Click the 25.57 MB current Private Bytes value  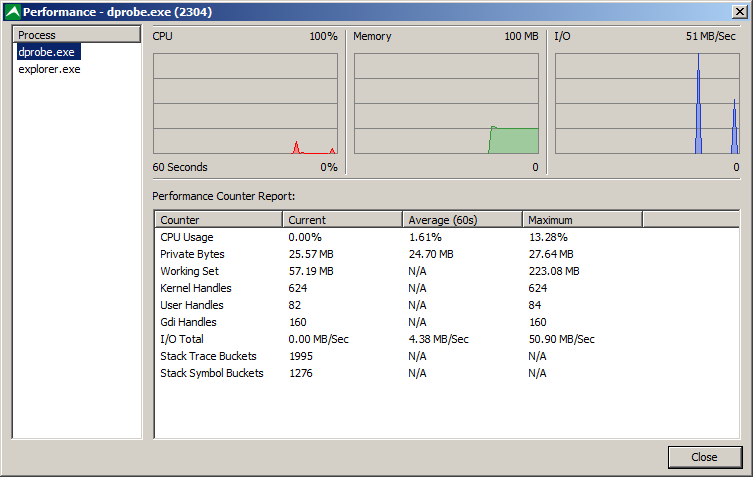click(311, 254)
